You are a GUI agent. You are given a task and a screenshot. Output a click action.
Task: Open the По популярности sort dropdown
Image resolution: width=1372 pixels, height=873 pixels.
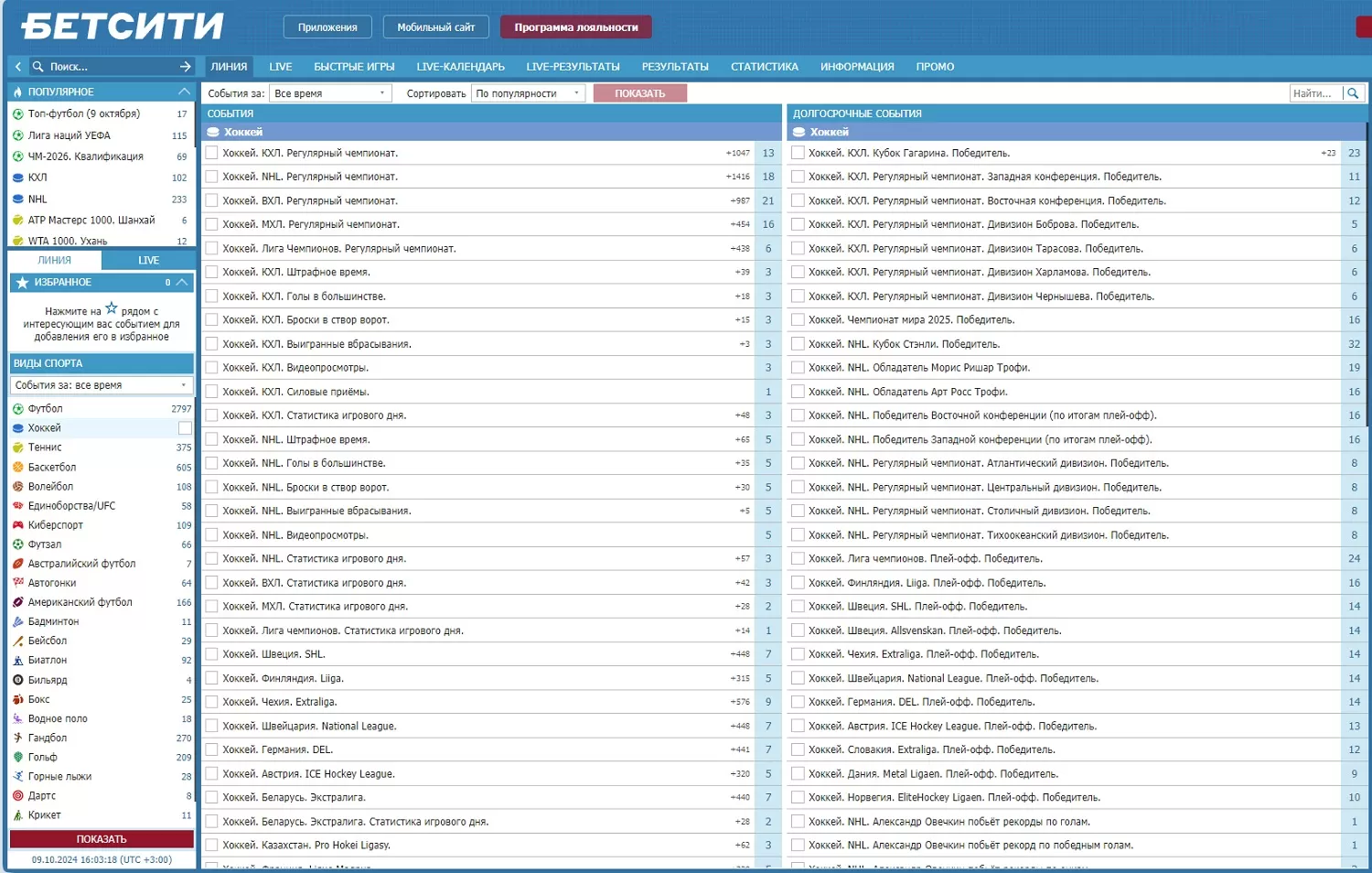tap(528, 93)
